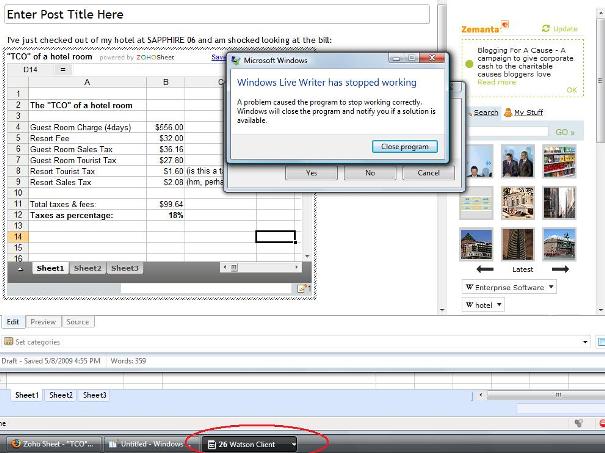Click row 12 header in embedded sheet
Screen dimensions: 605x453
click(x=18, y=215)
